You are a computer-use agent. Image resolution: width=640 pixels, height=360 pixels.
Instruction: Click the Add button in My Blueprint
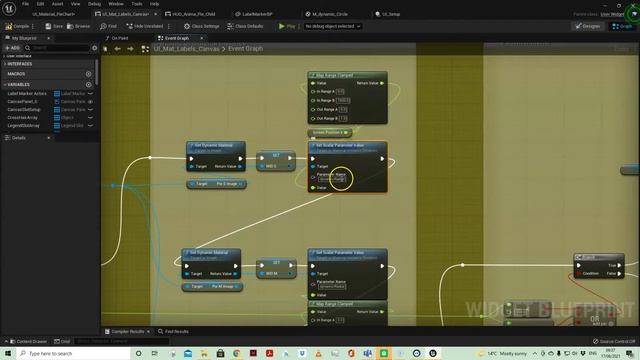click(x=12, y=48)
